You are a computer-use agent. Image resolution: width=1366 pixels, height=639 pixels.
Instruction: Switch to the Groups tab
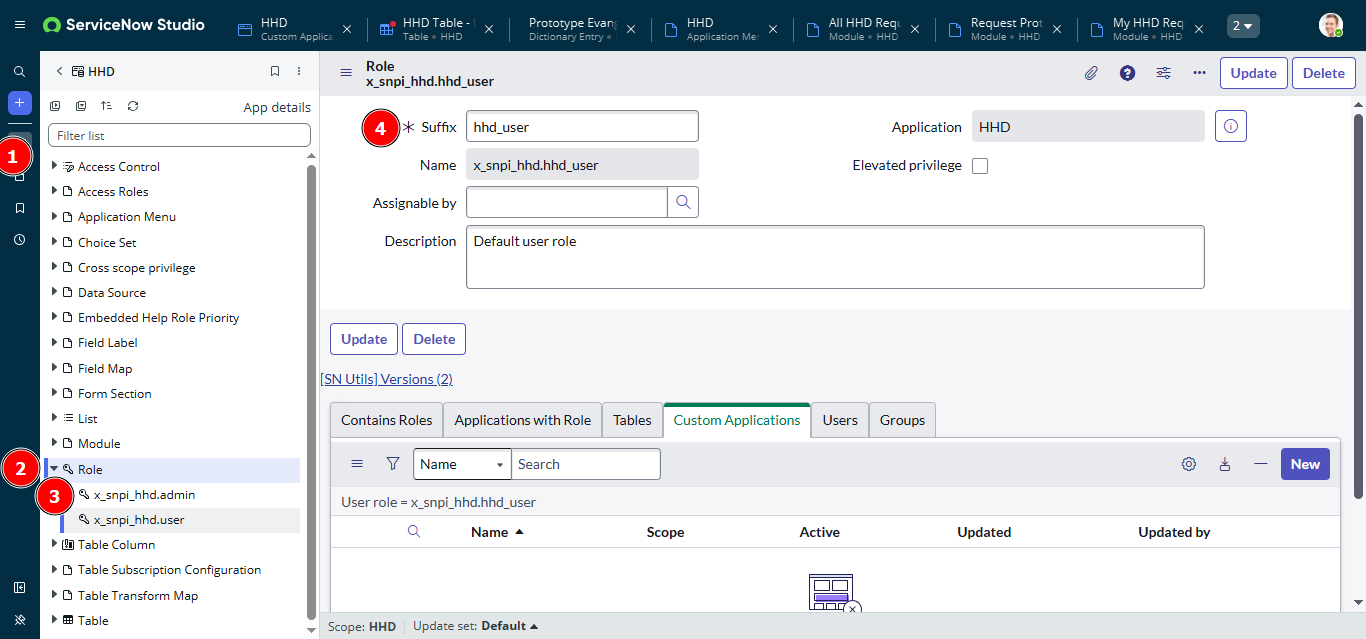pos(902,420)
